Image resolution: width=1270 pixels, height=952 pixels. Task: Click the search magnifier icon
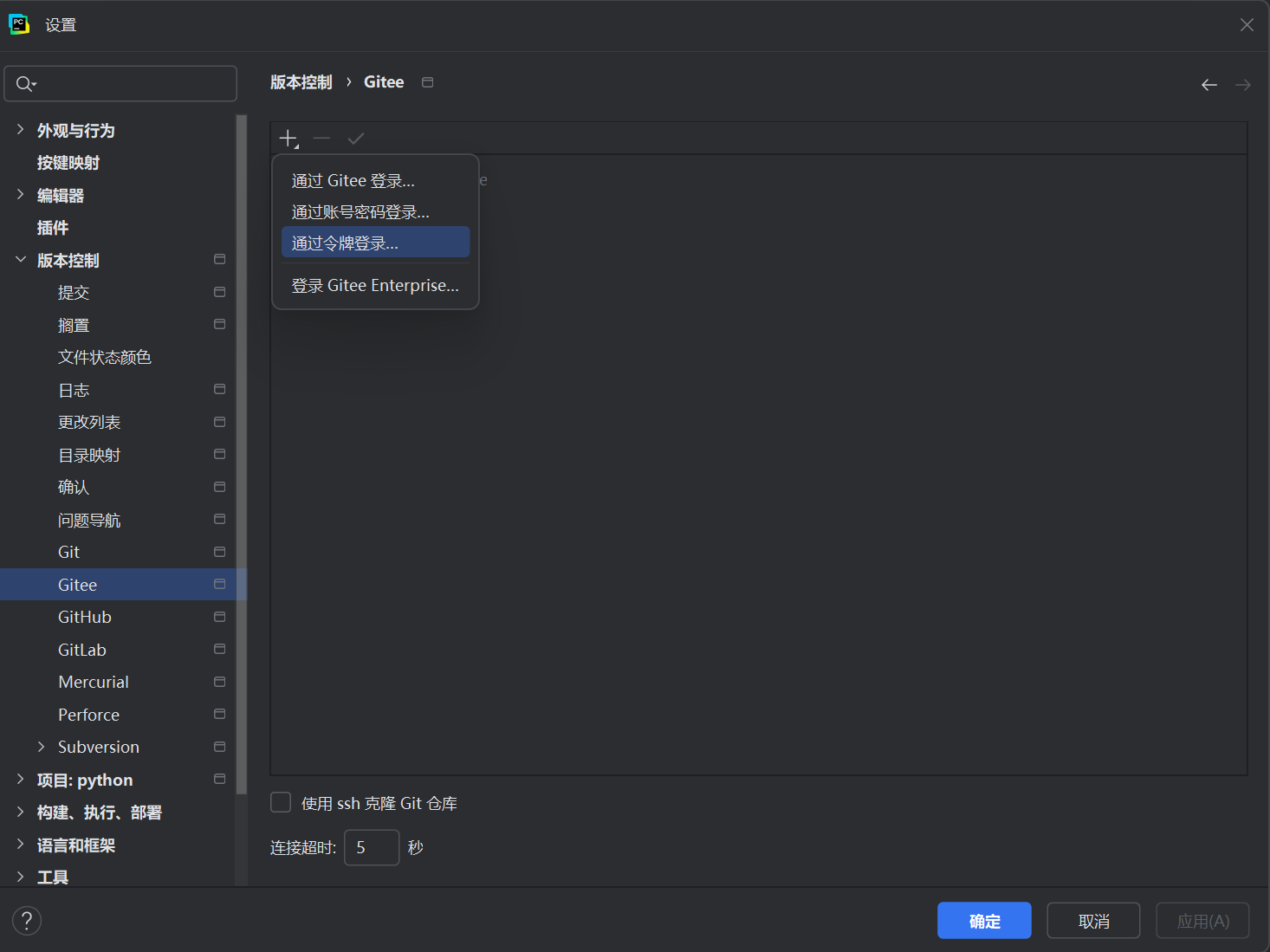(25, 84)
